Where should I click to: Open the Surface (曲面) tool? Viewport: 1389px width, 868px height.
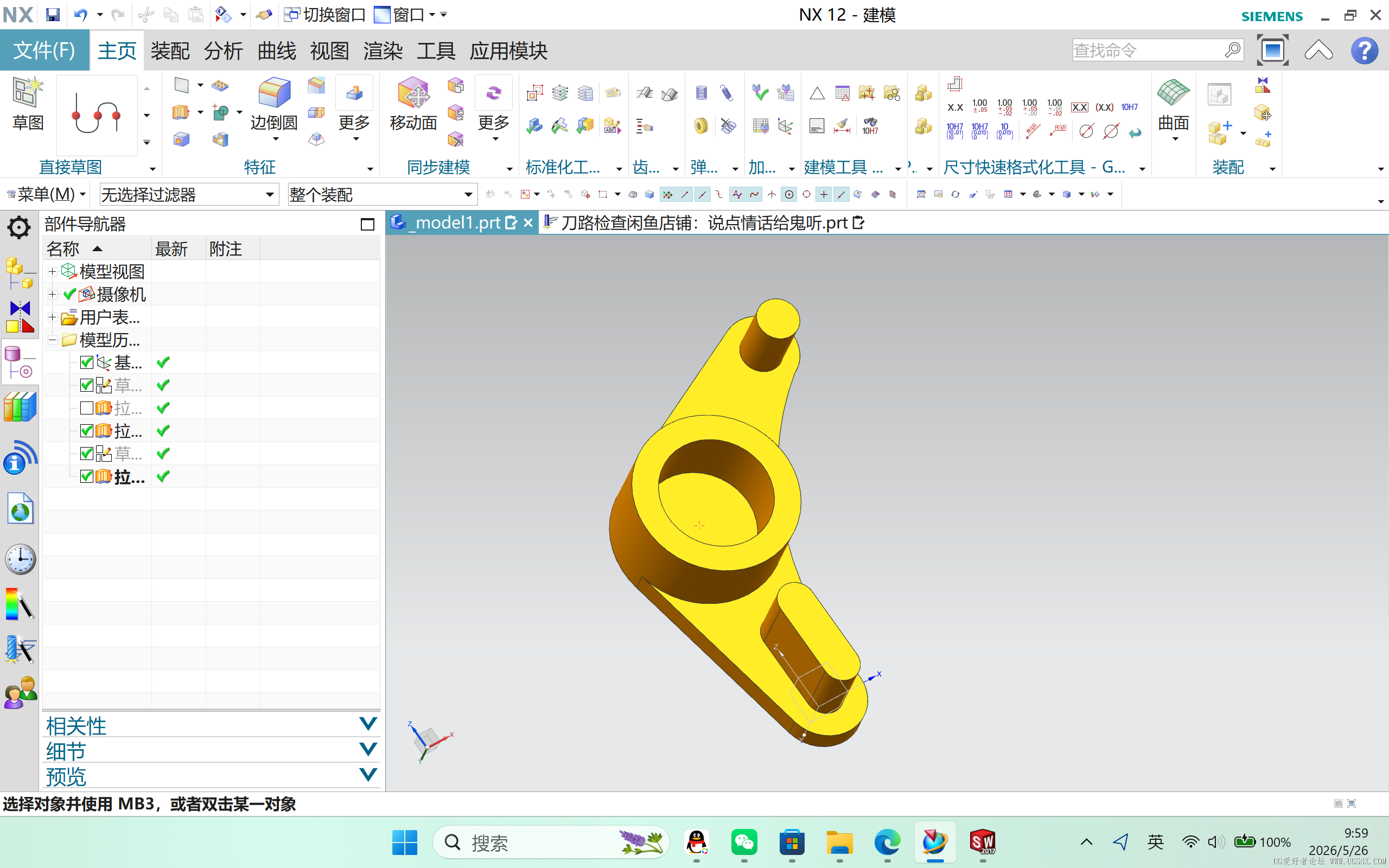(x=1173, y=93)
